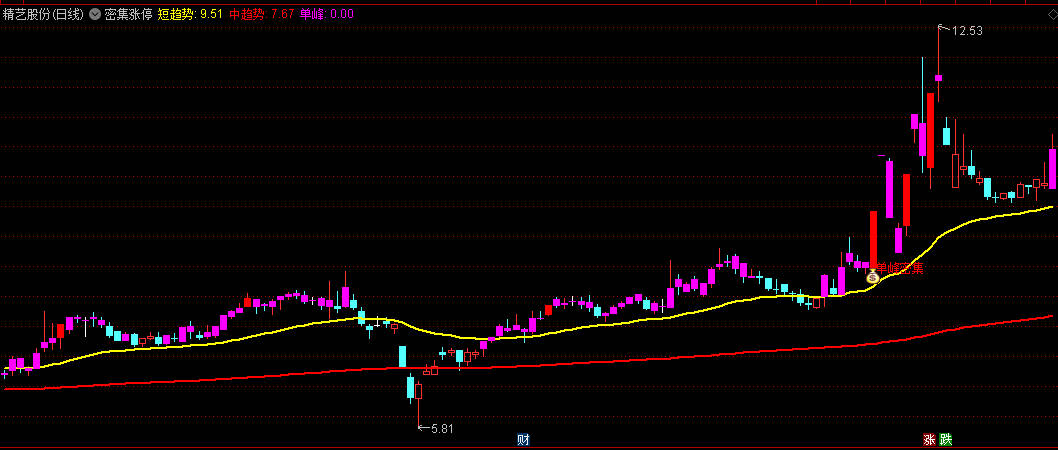This screenshot has width=1058, height=450.
Task: Click the 精艺股份(日线) stock title
Action: 43,14
